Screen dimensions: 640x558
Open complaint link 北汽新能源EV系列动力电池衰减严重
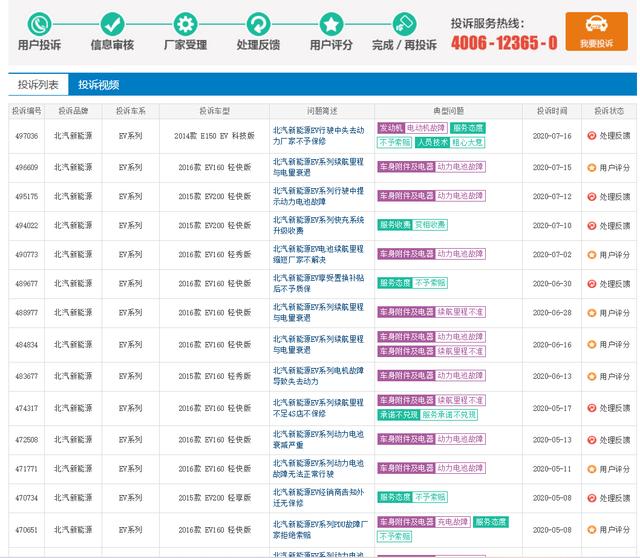pos(318,440)
